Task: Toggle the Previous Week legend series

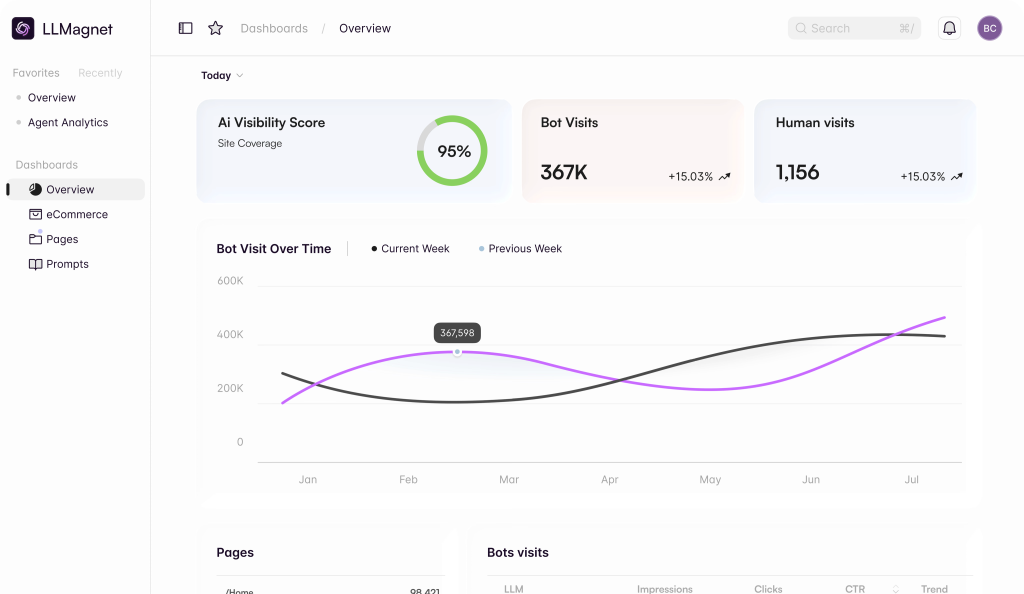Action: coord(520,249)
